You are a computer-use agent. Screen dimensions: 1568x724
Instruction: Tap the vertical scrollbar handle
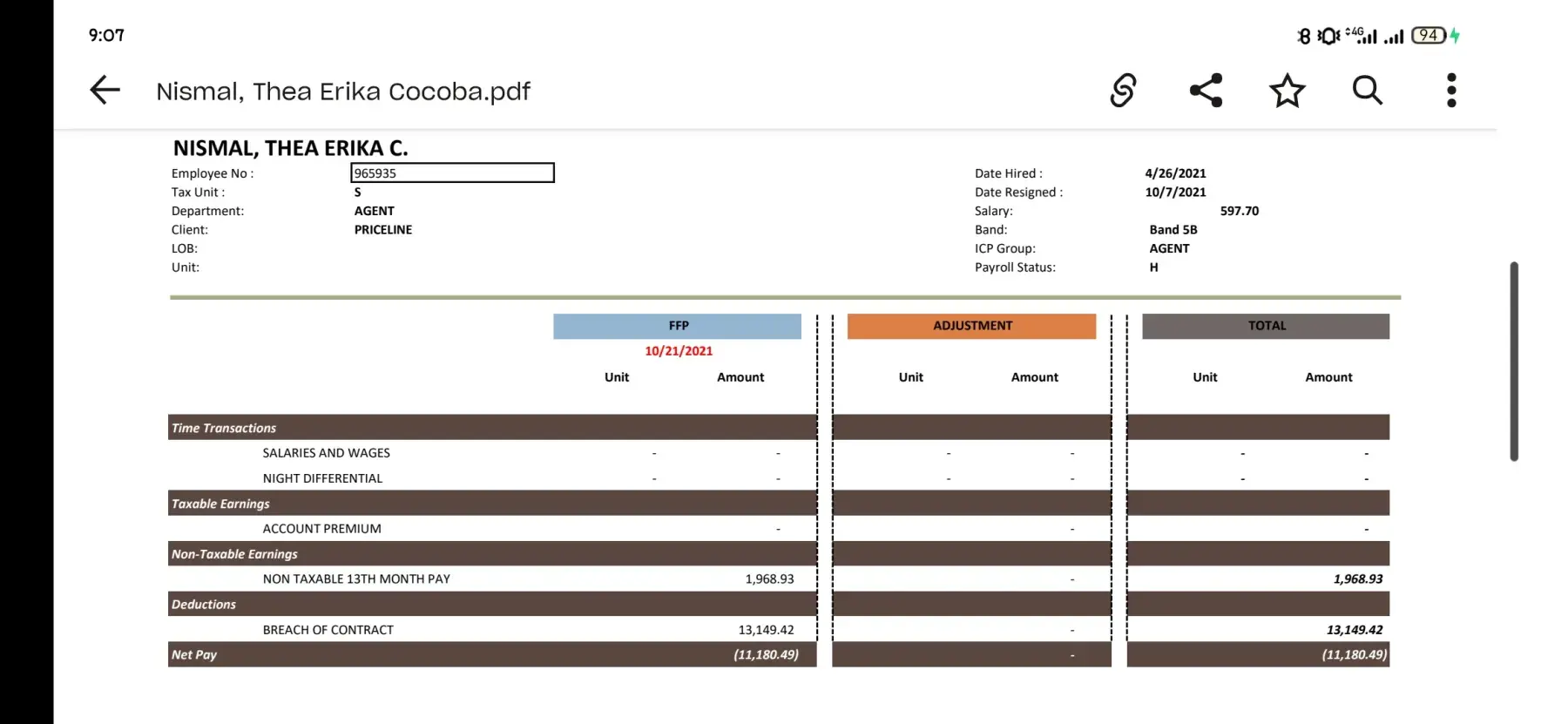pos(1514,361)
